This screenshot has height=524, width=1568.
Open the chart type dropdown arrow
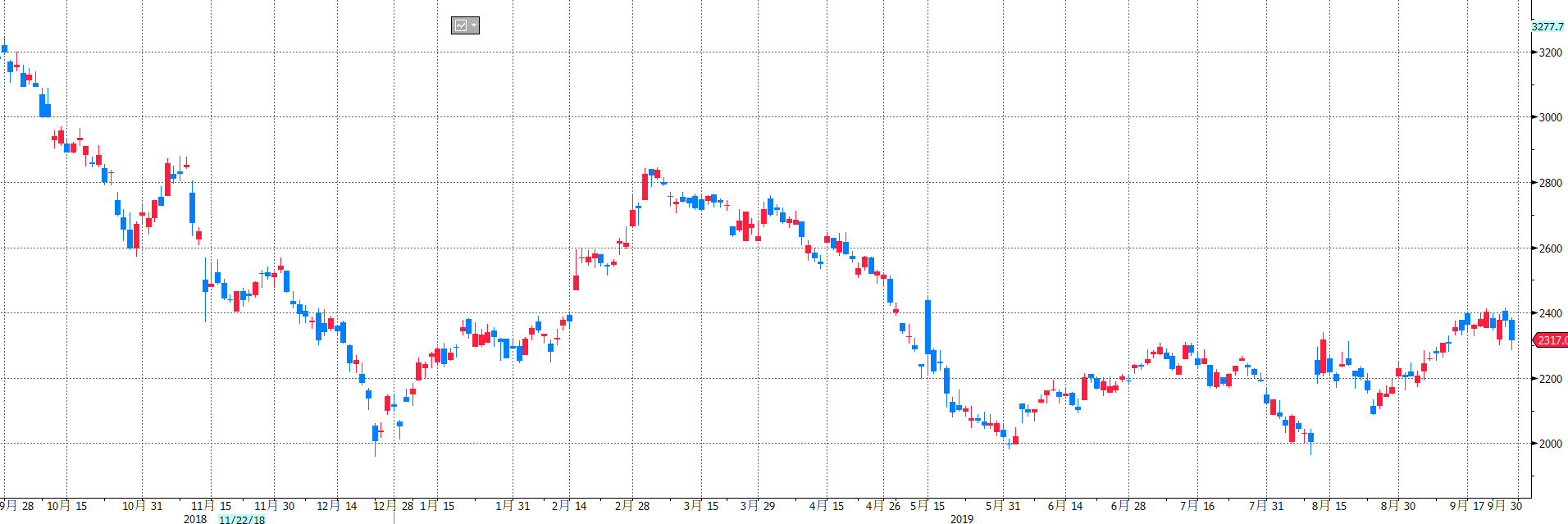[x=474, y=25]
